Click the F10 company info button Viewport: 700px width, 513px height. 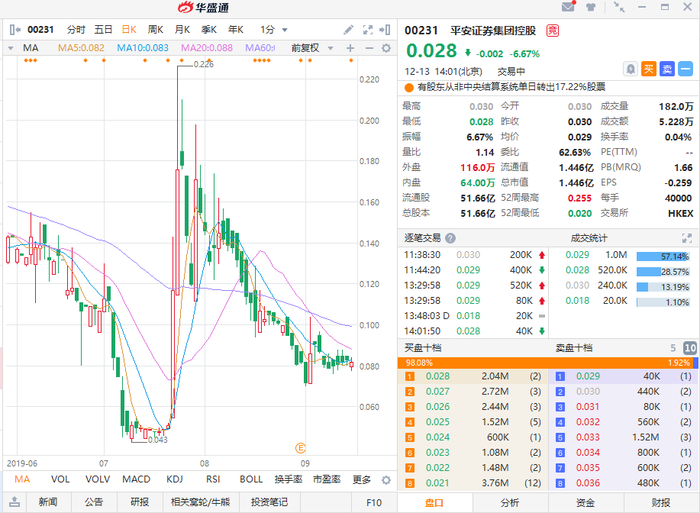click(x=374, y=503)
